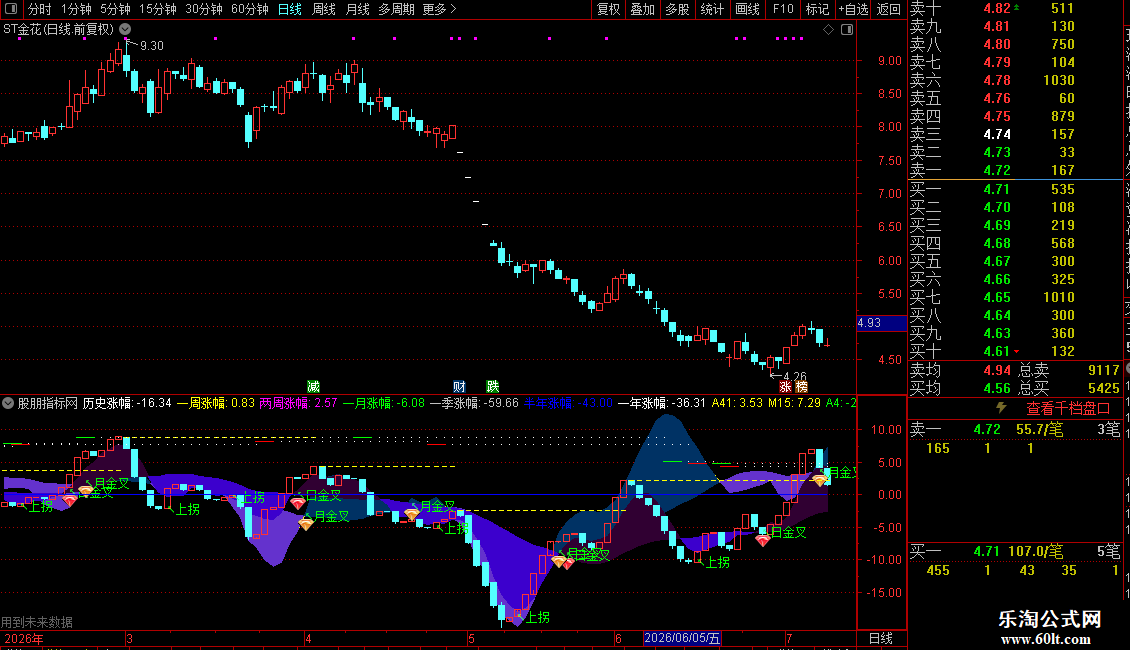
Task: Click the 叠加 overlay button
Action: click(643, 9)
